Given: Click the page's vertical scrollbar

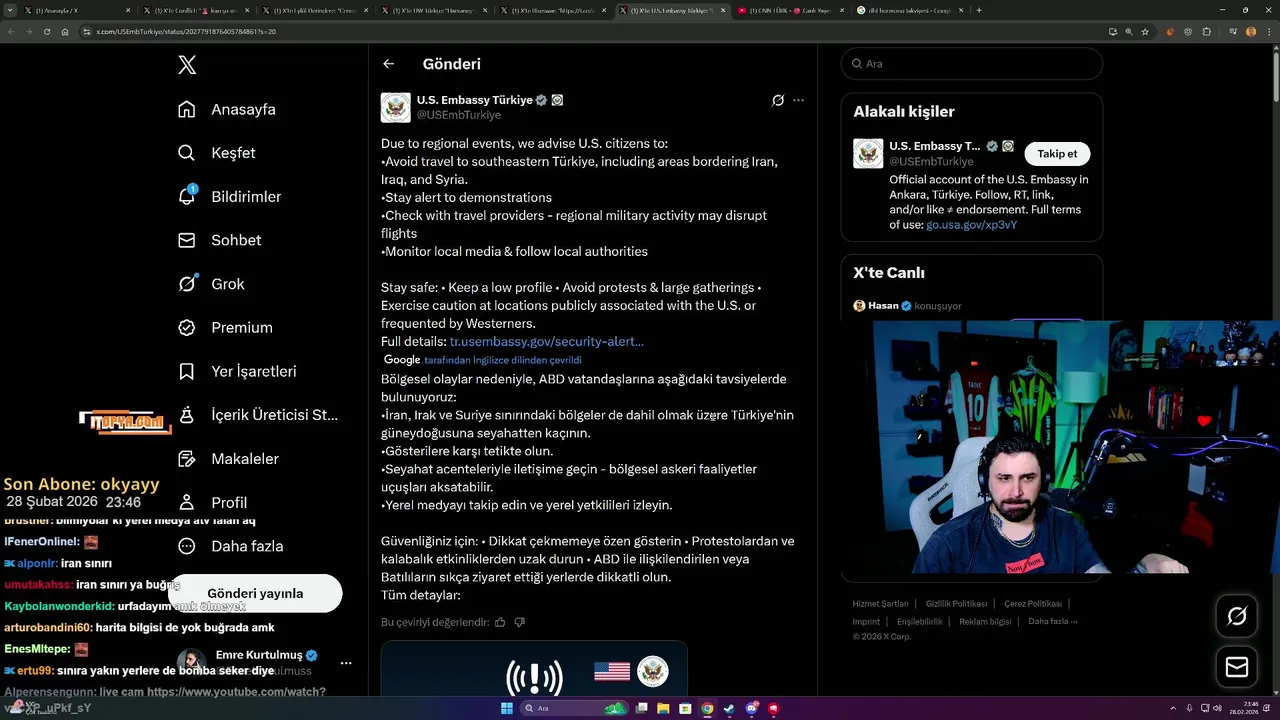Looking at the screenshot, I should [x=1275, y=75].
